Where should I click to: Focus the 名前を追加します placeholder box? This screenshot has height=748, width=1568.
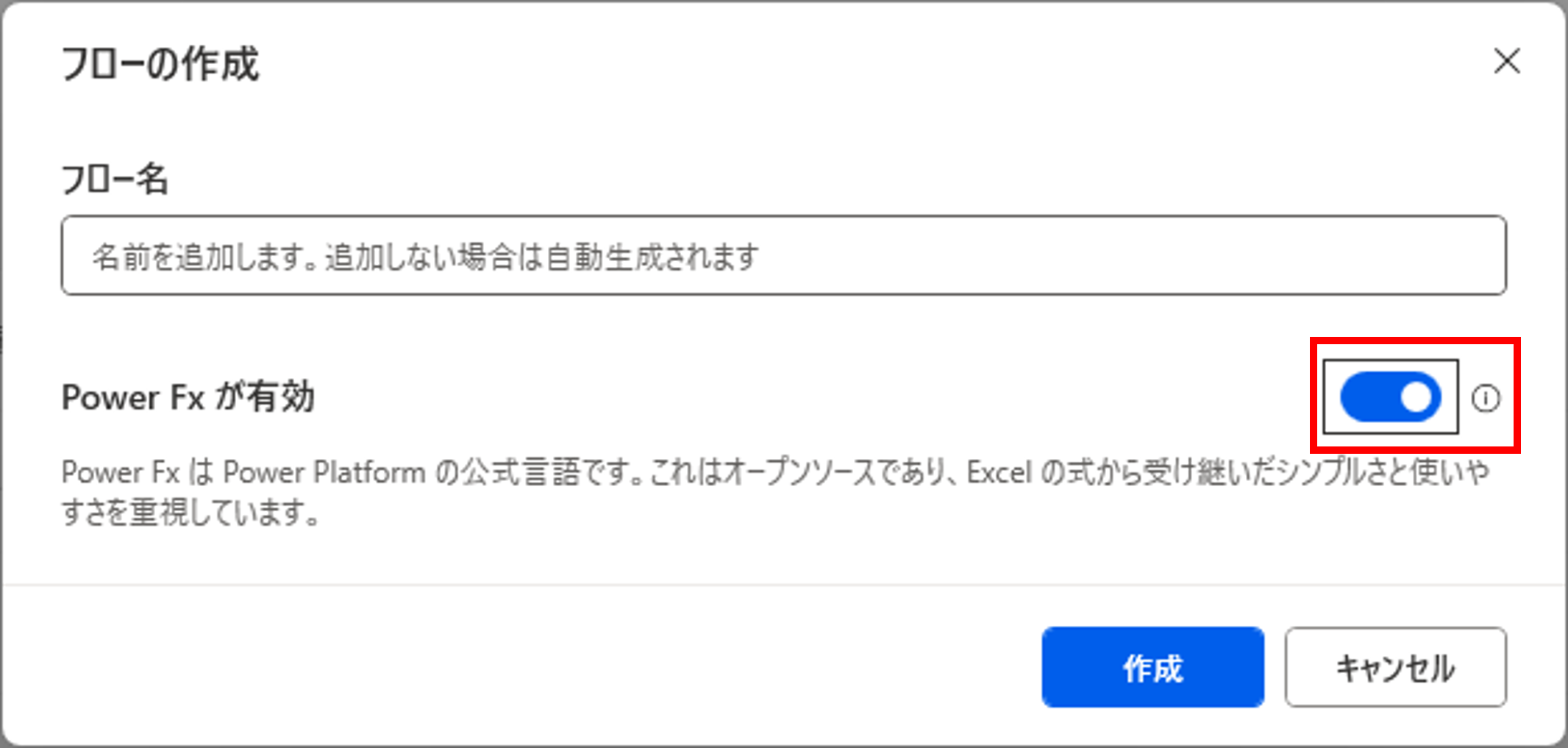click(783, 255)
